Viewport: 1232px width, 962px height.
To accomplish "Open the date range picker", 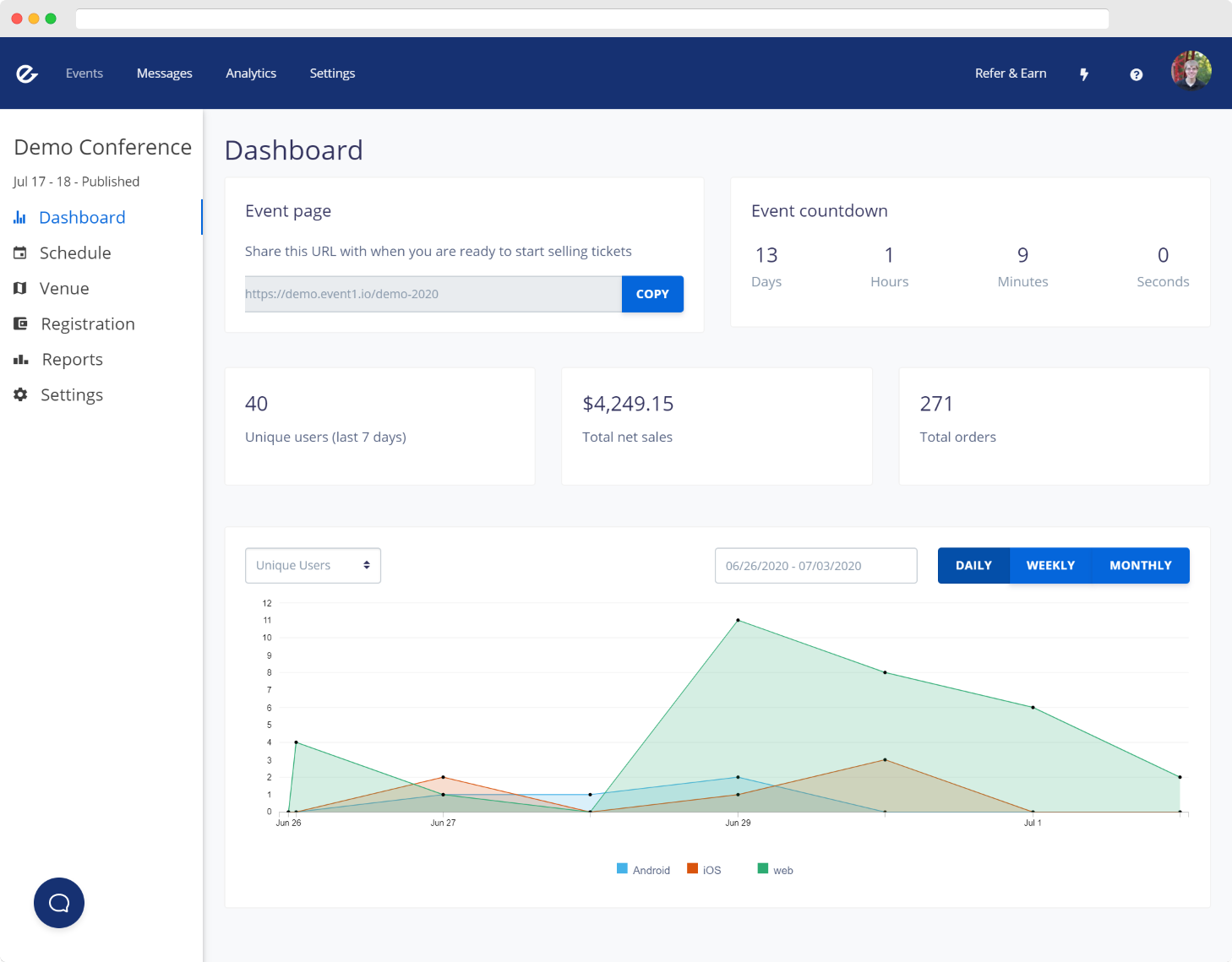I will tap(815, 565).
